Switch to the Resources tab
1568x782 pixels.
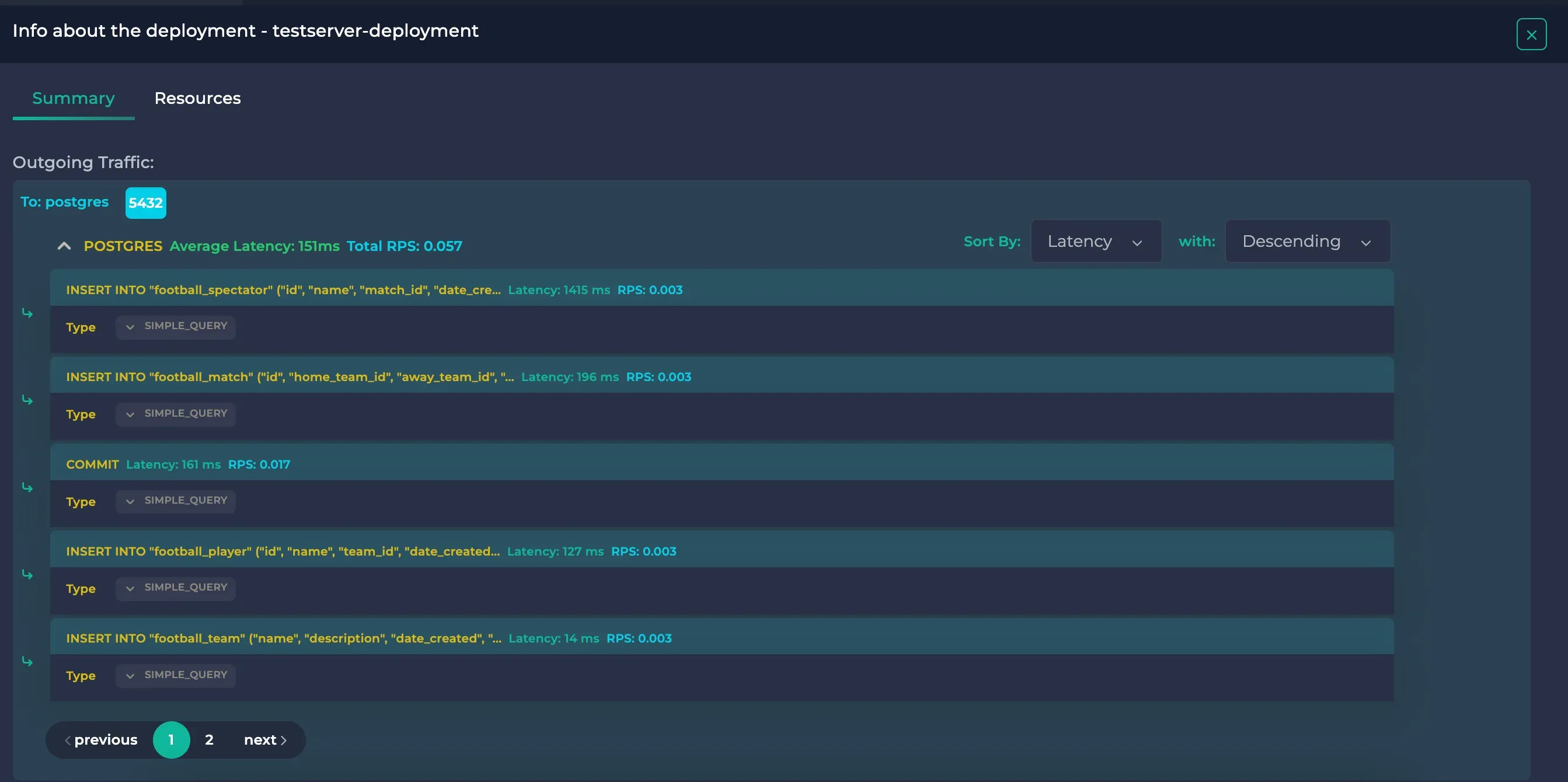[197, 99]
